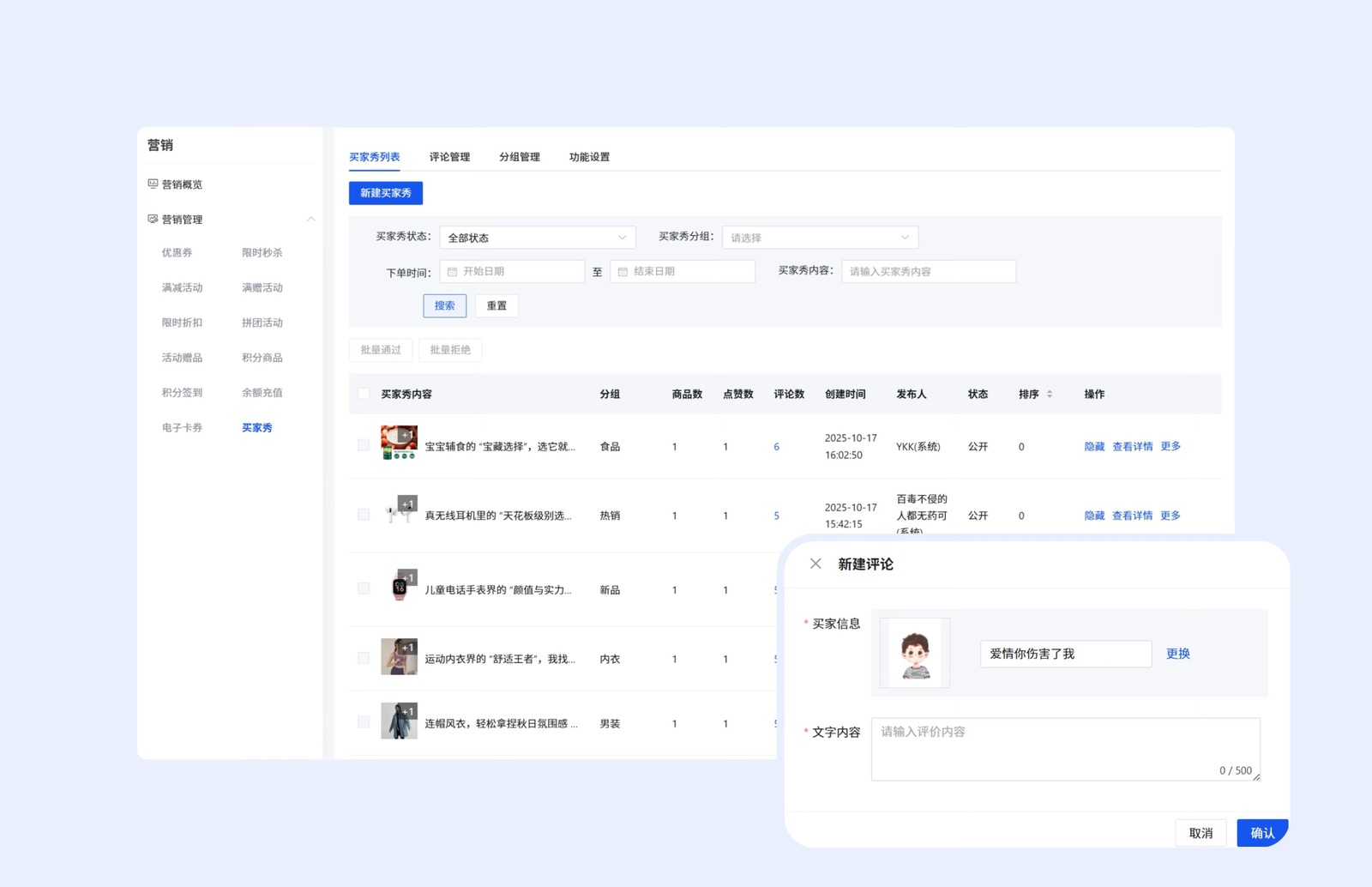Switch to the 评论管理 tab

coord(449,157)
